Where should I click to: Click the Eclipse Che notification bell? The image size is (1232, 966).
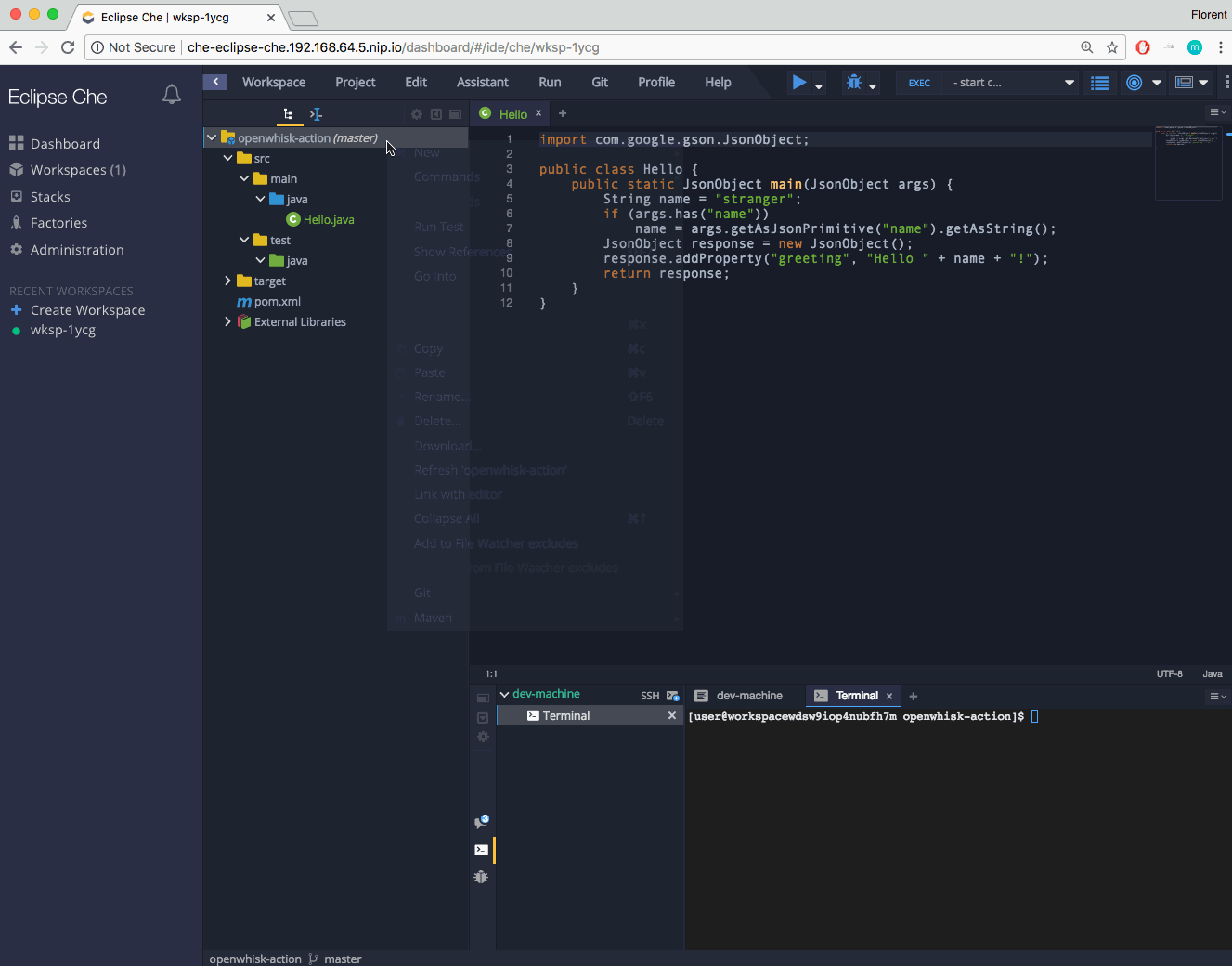171,94
